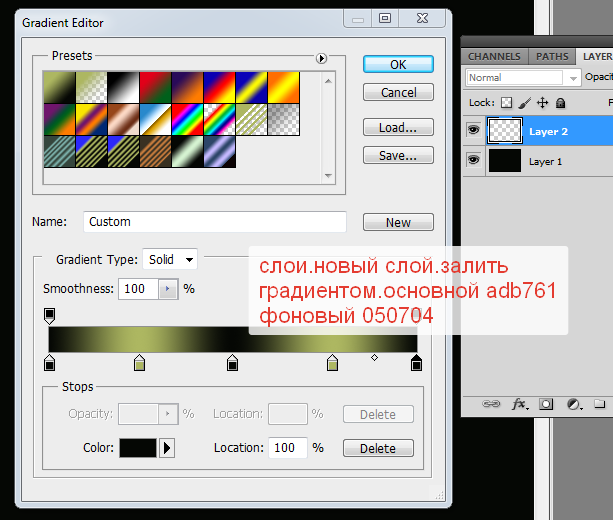The width and height of the screenshot is (613, 520).
Task: Click the gradient Name field
Action: coord(215,222)
